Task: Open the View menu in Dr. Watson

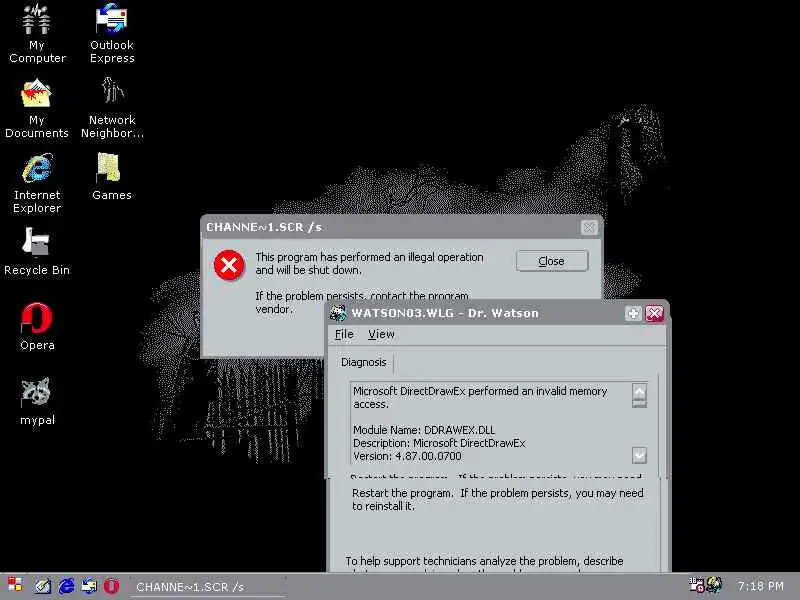Action: 381,334
